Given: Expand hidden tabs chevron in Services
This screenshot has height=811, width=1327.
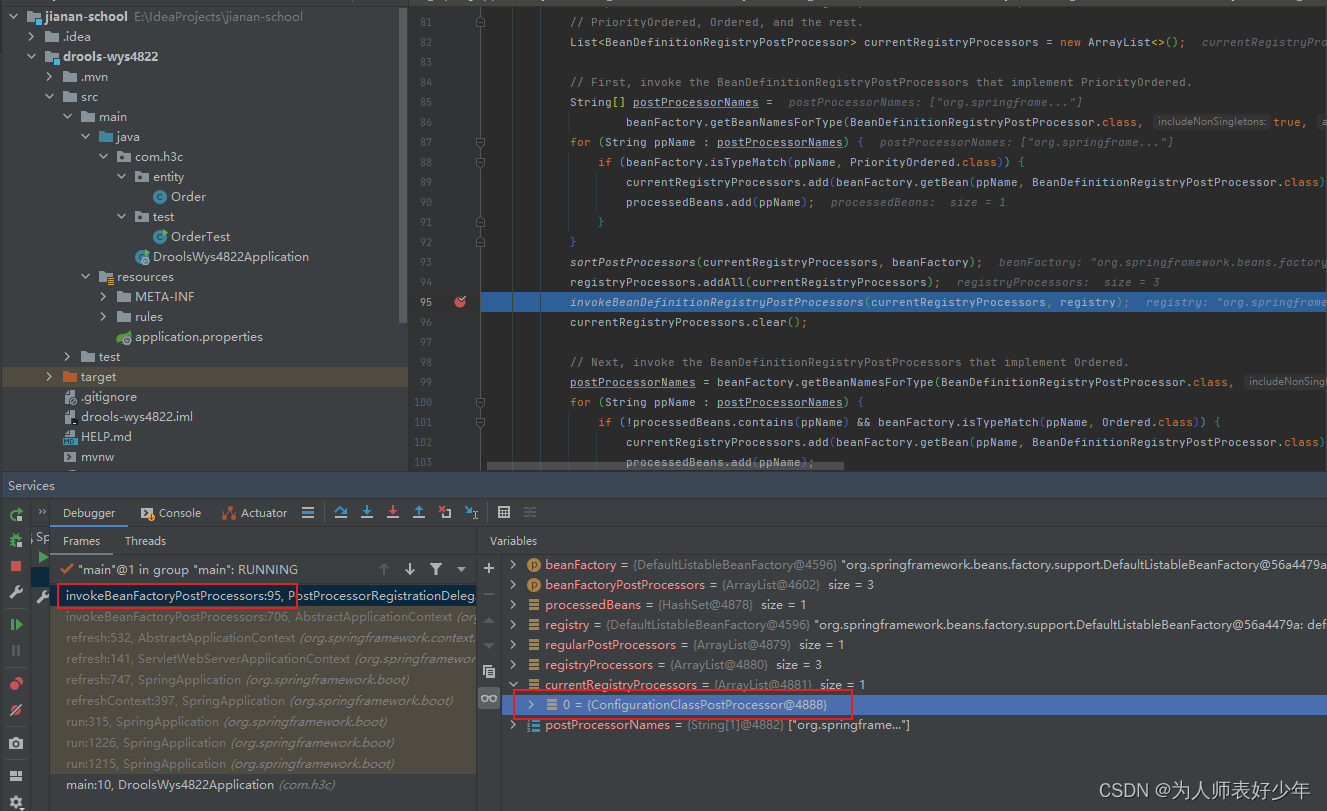Looking at the screenshot, I should pyautogui.click(x=43, y=512).
